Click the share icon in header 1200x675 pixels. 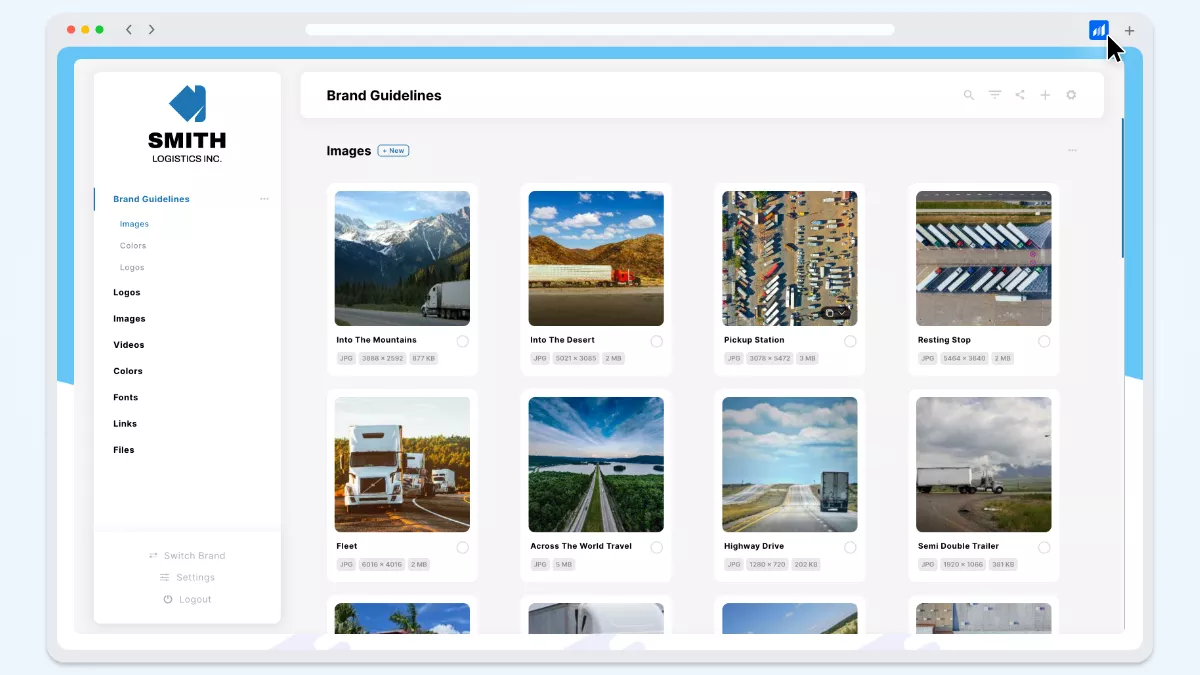point(1020,95)
